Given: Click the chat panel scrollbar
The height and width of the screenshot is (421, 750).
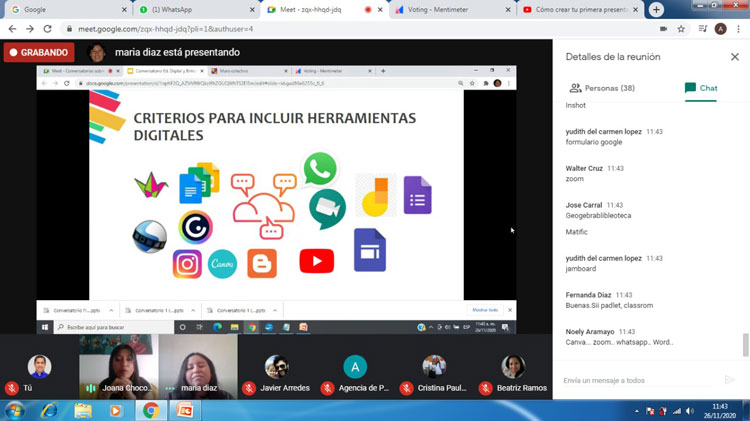Looking at the screenshot, I should [745, 345].
